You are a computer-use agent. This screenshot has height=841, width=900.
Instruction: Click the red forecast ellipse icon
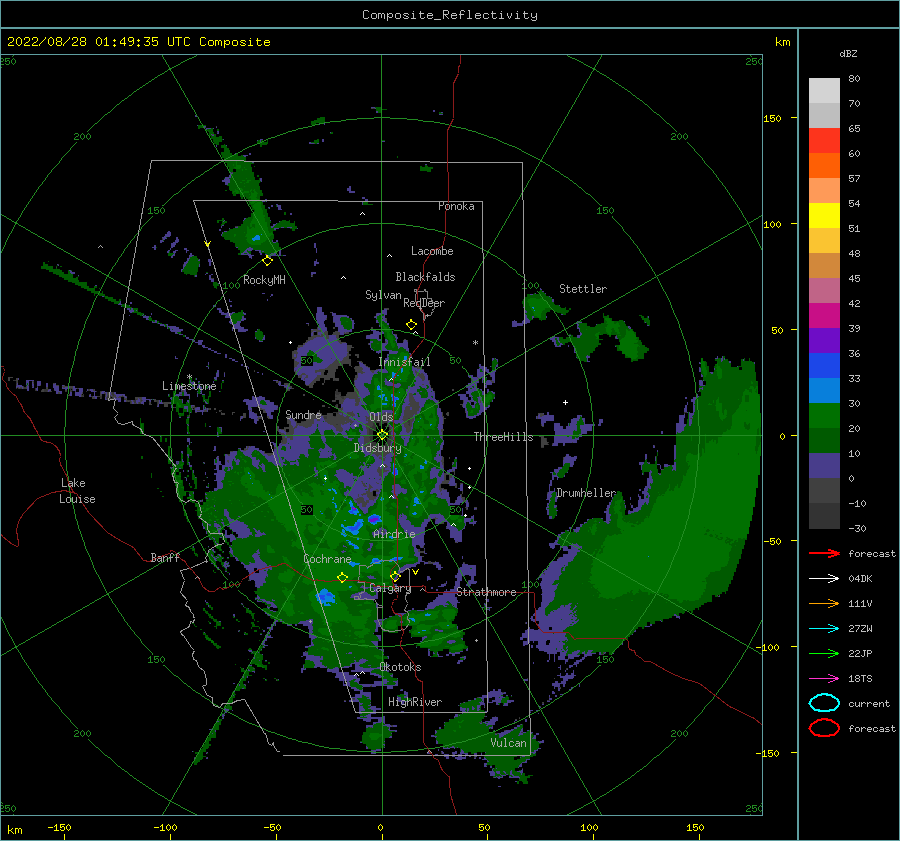coord(824,728)
